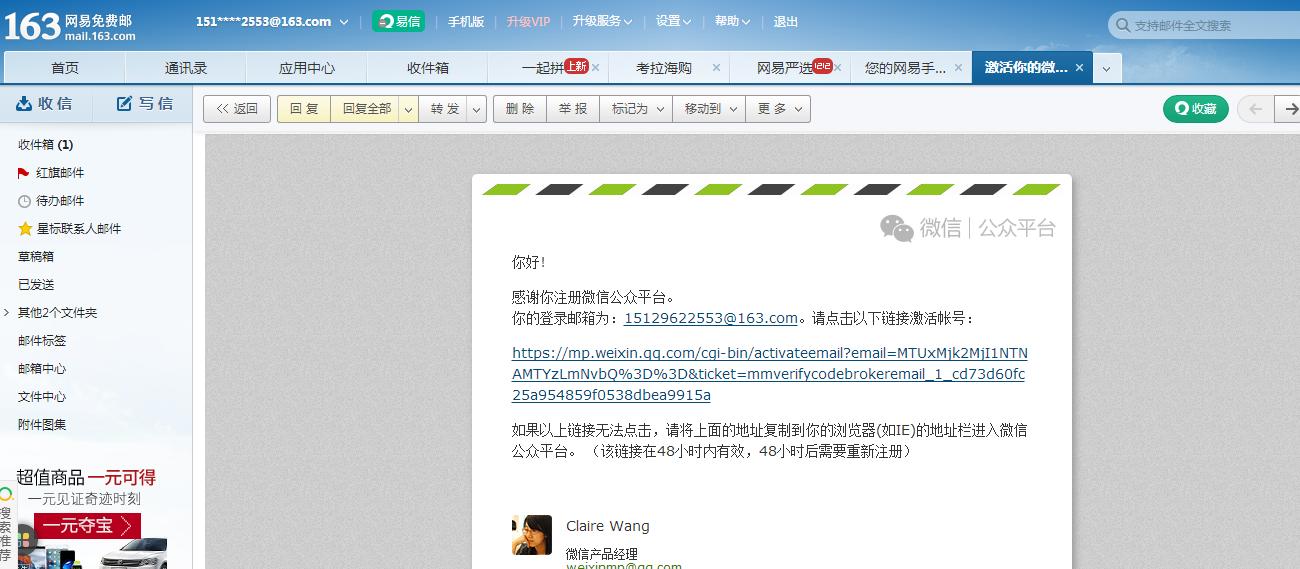Close the 一起拼 tab

coord(596,68)
